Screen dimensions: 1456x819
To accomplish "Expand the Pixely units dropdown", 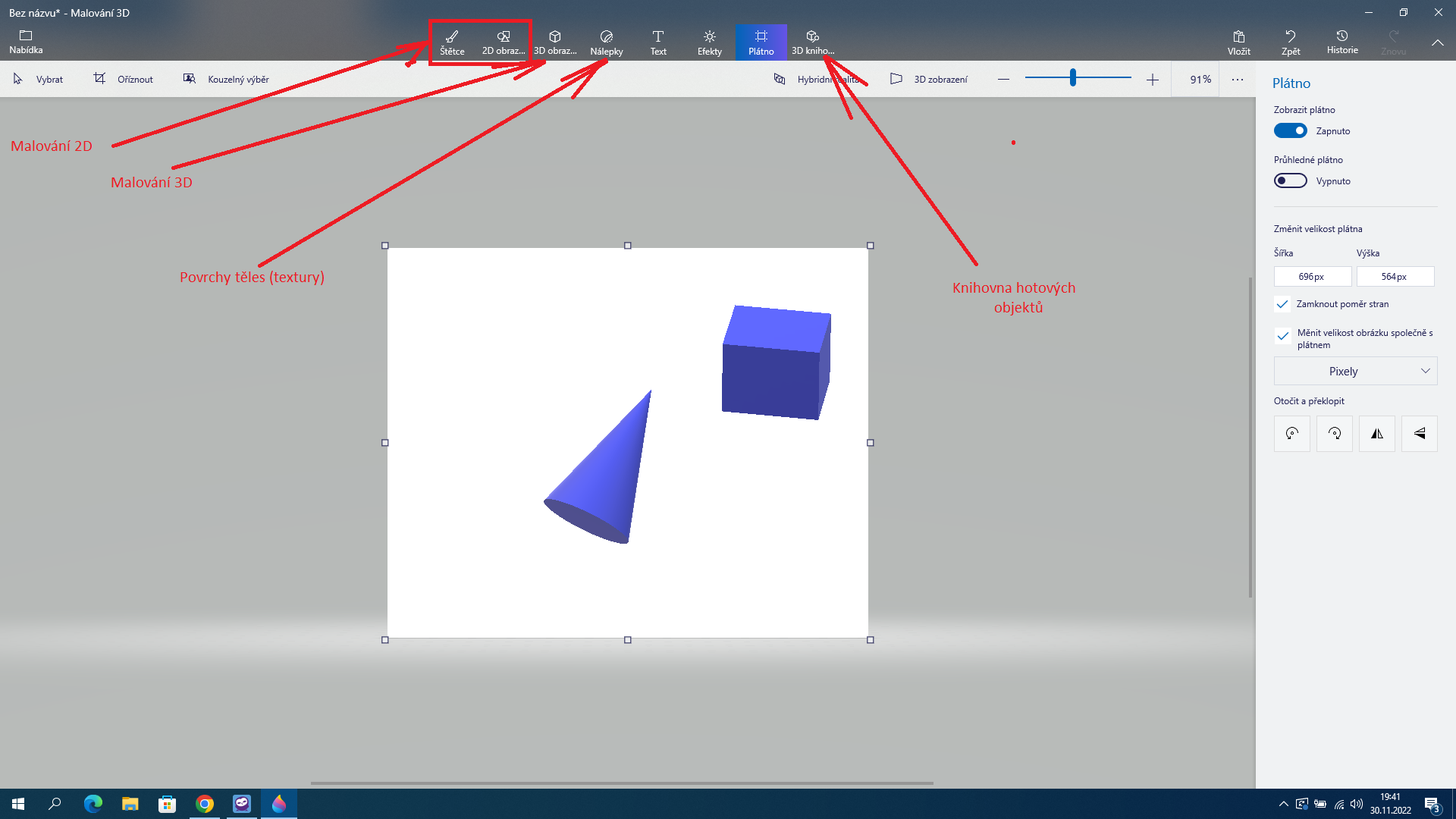I will pyautogui.click(x=1355, y=372).
